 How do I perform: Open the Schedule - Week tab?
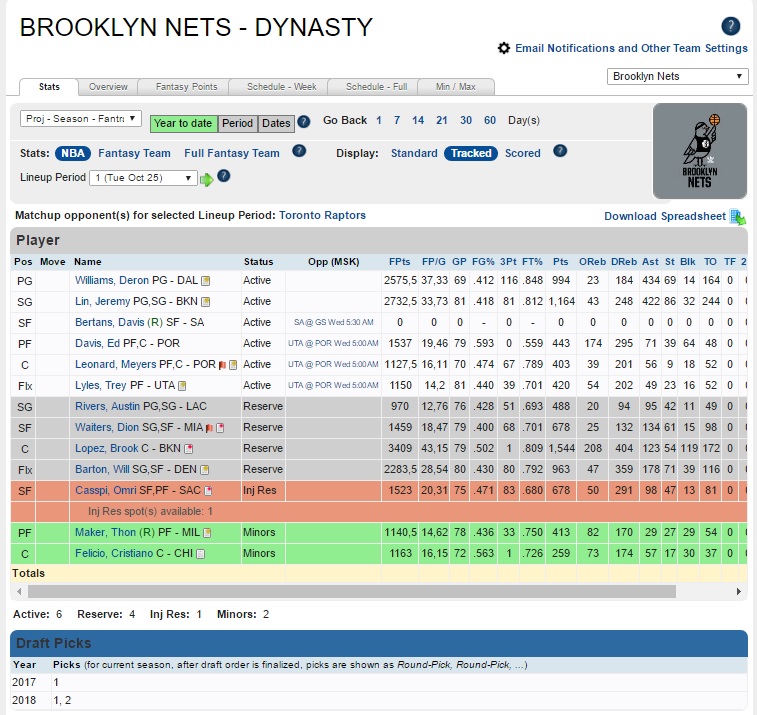[x=281, y=87]
